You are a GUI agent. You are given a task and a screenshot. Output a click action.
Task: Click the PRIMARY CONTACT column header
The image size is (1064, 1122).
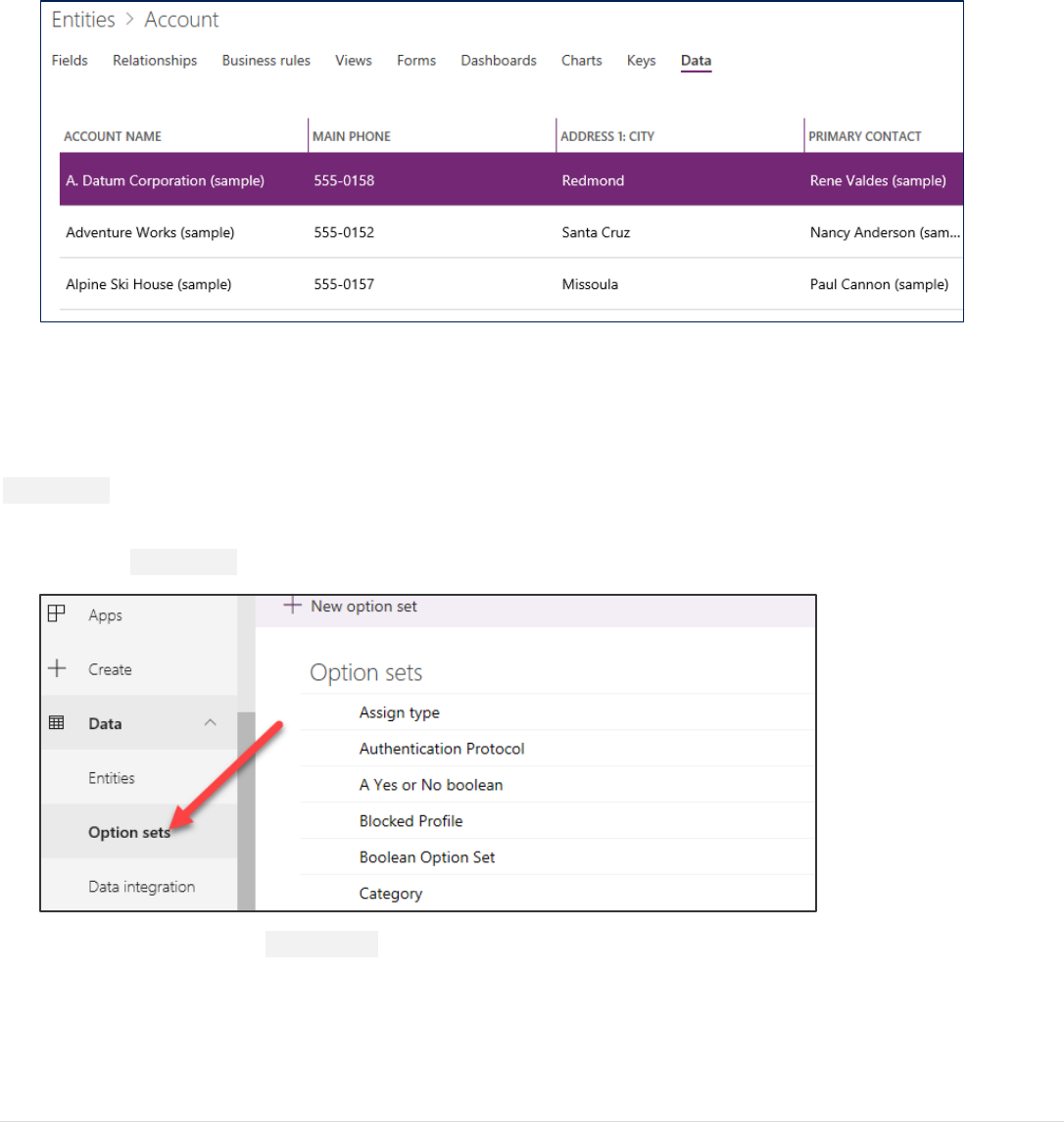pyautogui.click(x=865, y=136)
